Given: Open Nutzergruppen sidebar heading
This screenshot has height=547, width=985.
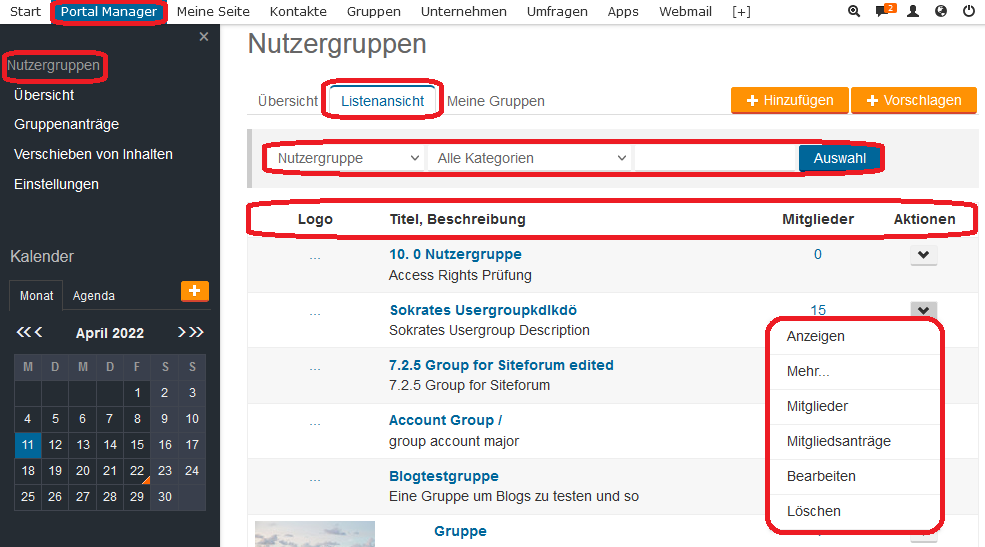Looking at the screenshot, I should coord(53,65).
